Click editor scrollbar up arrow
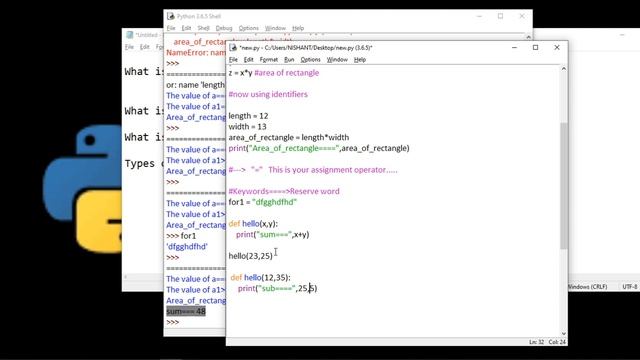The image size is (640, 360). click(564, 69)
